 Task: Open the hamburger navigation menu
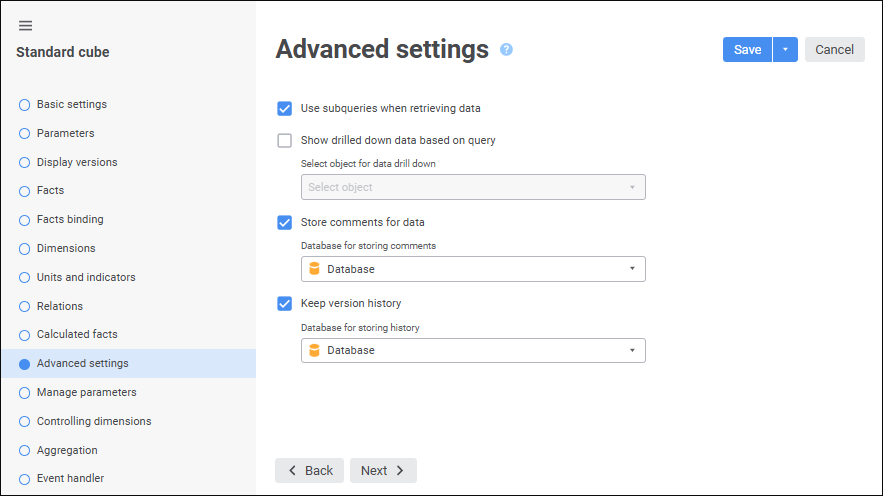[x=26, y=26]
